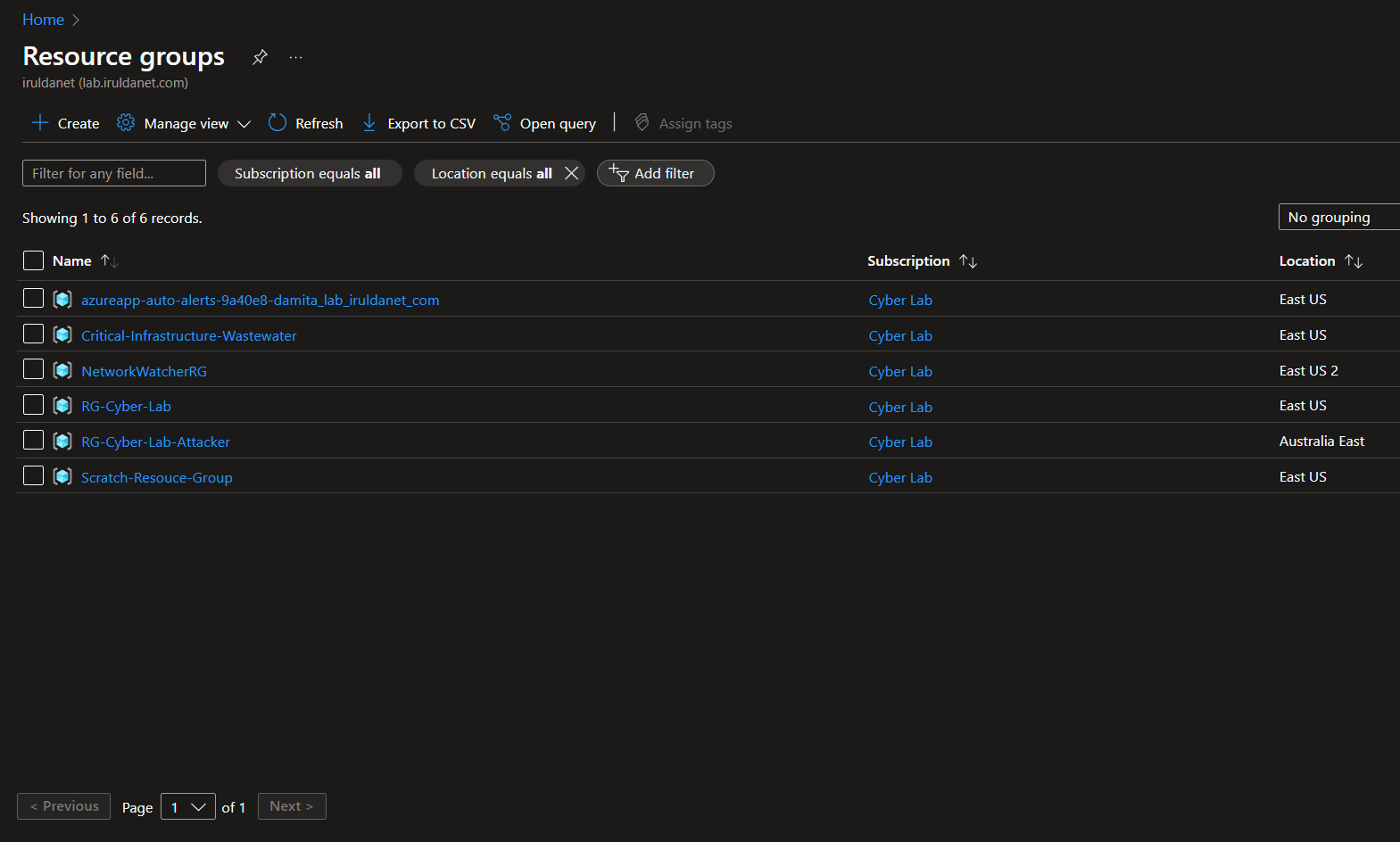The width and height of the screenshot is (1400, 842).
Task: Click the RG-Cyber-Lab row resource group icon
Action: [62, 406]
